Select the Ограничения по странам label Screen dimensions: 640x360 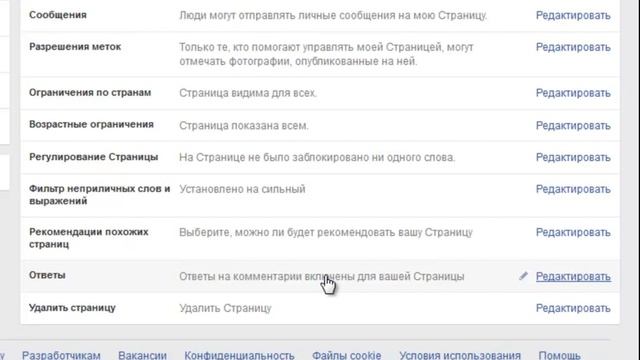[90, 93]
